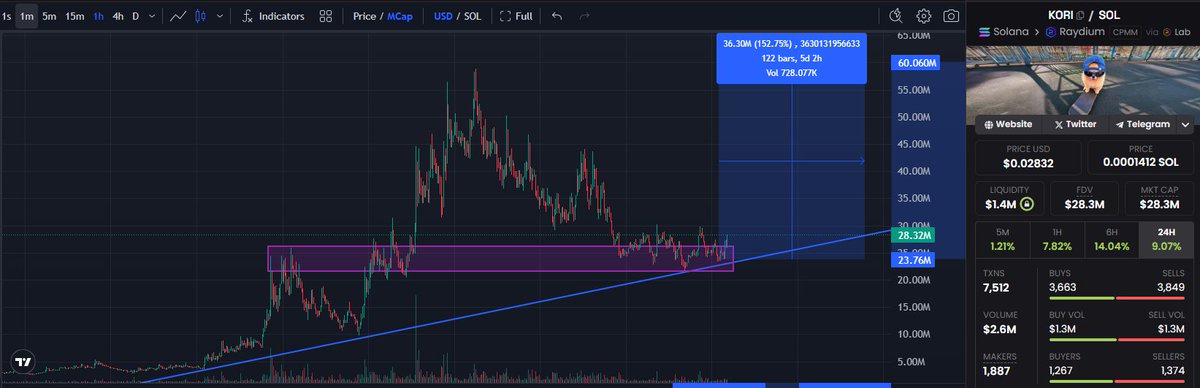The image size is (1200, 388).
Task: Switch chart to 15m timeframe
Action: 75,16
